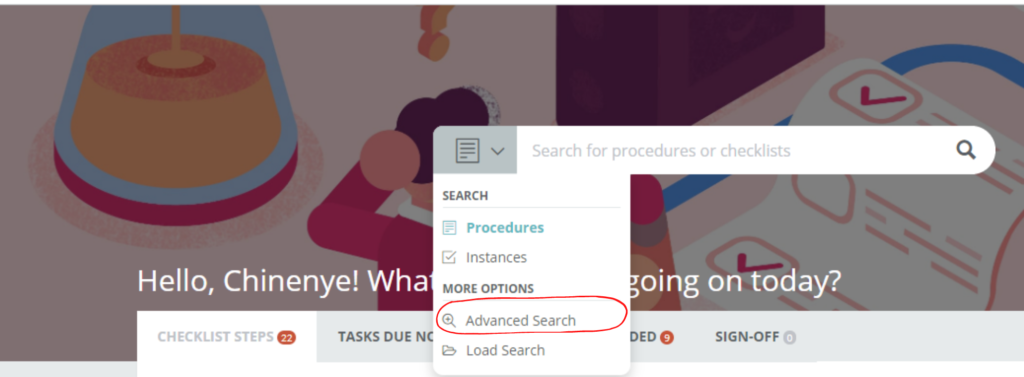The image size is (1024, 377).
Task: Open the Sign-Off tab
Action: click(756, 337)
